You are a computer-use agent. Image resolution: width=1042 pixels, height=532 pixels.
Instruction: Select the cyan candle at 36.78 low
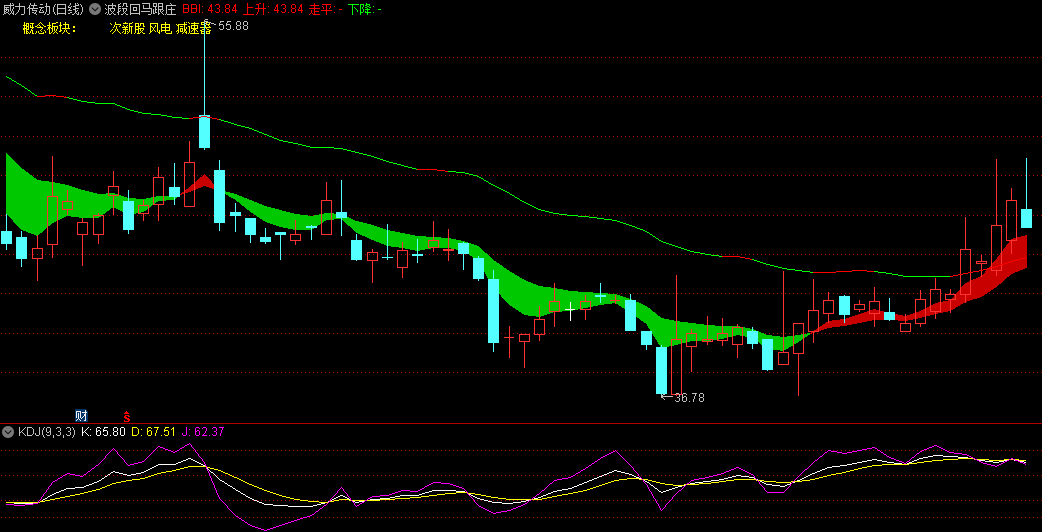pos(661,371)
